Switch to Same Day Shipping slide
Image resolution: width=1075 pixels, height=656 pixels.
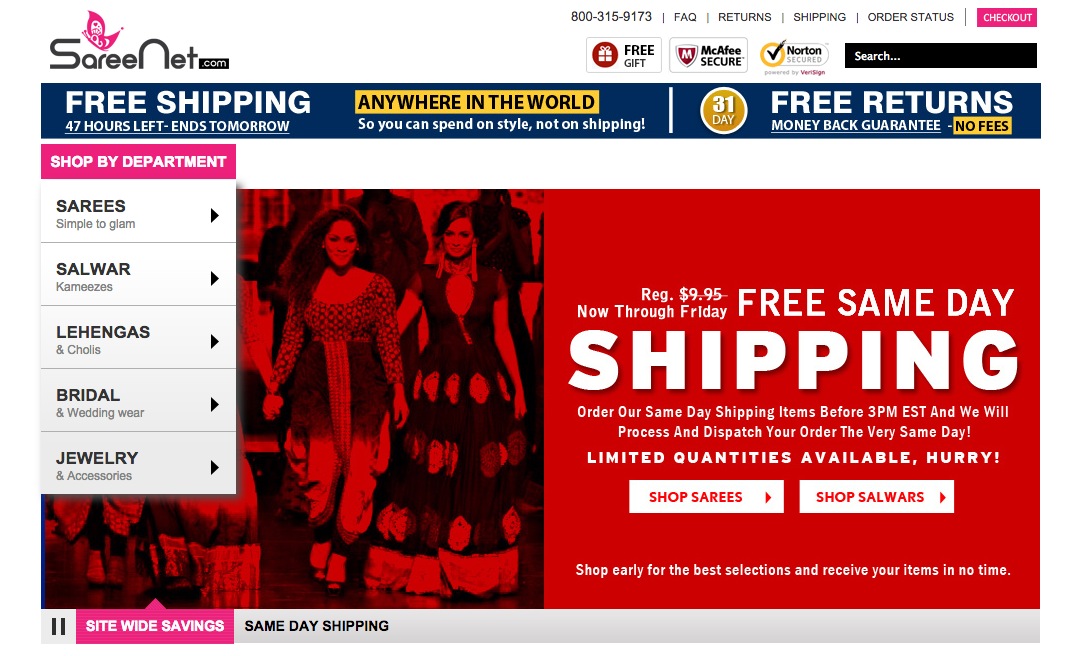coord(317,626)
